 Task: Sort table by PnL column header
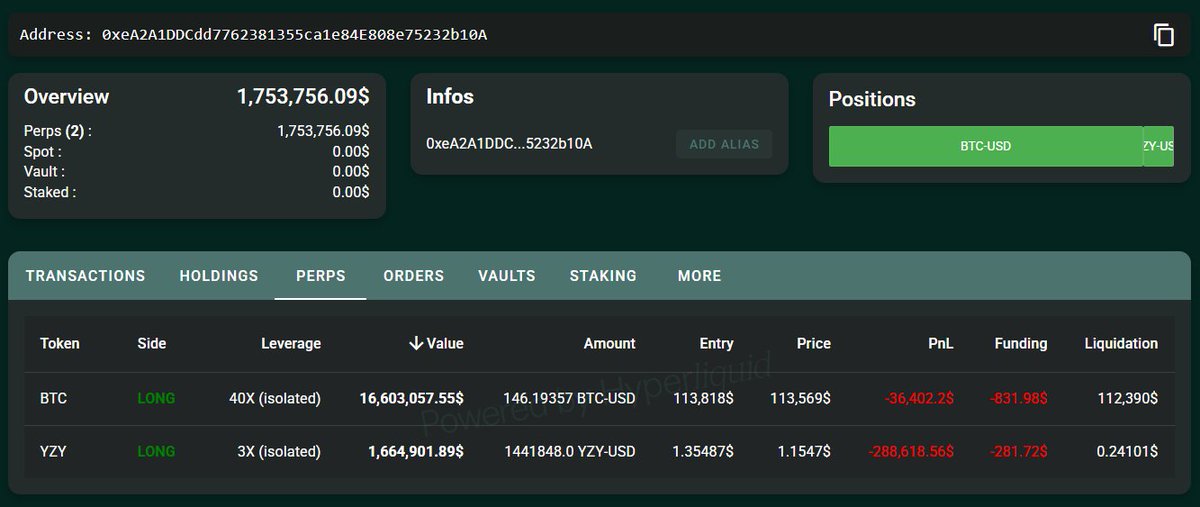coord(940,343)
